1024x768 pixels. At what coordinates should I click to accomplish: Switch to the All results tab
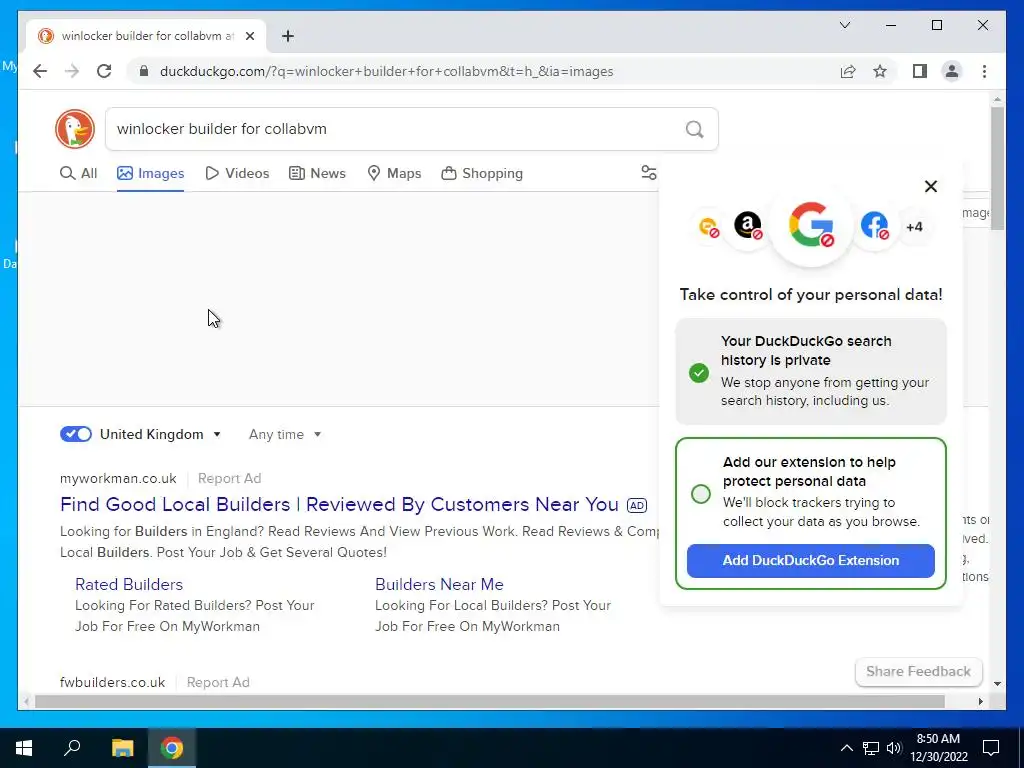[x=78, y=173]
